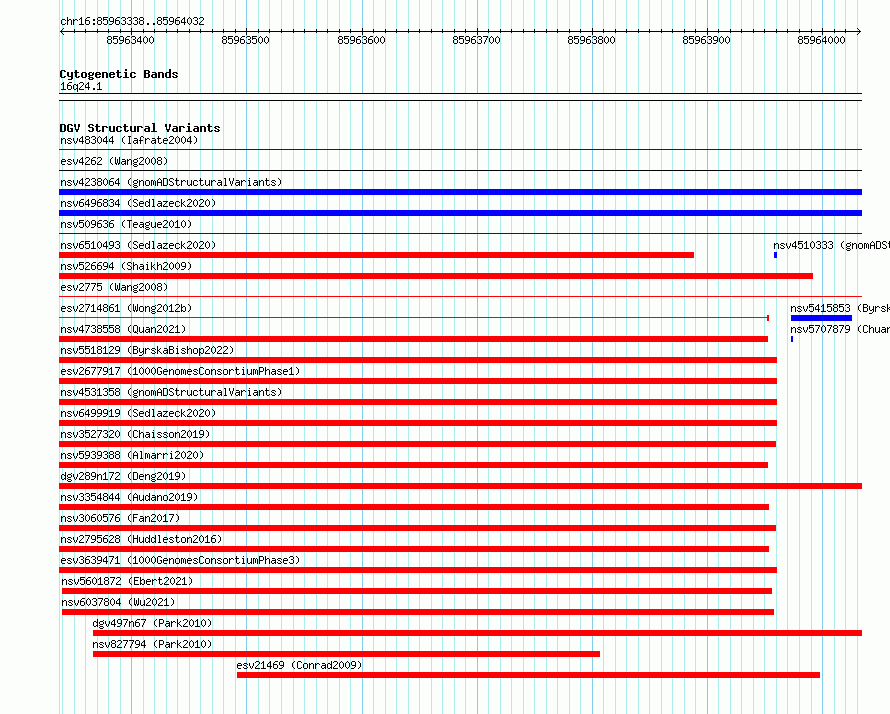Select the 16q24.1 band label
This screenshot has width=890, height=714.
[x=81, y=86]
